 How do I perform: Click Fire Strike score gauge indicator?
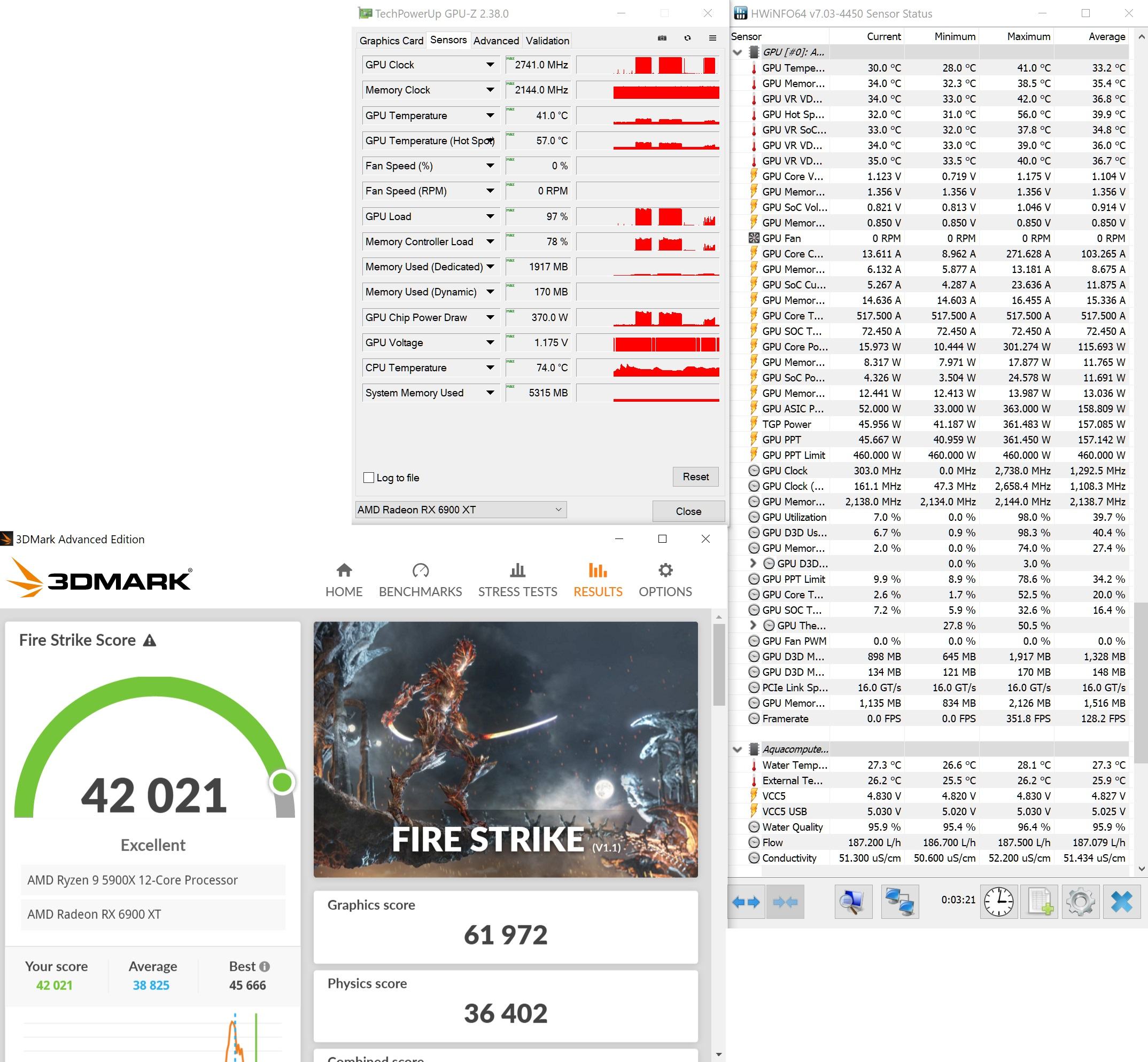coord(282,782)
